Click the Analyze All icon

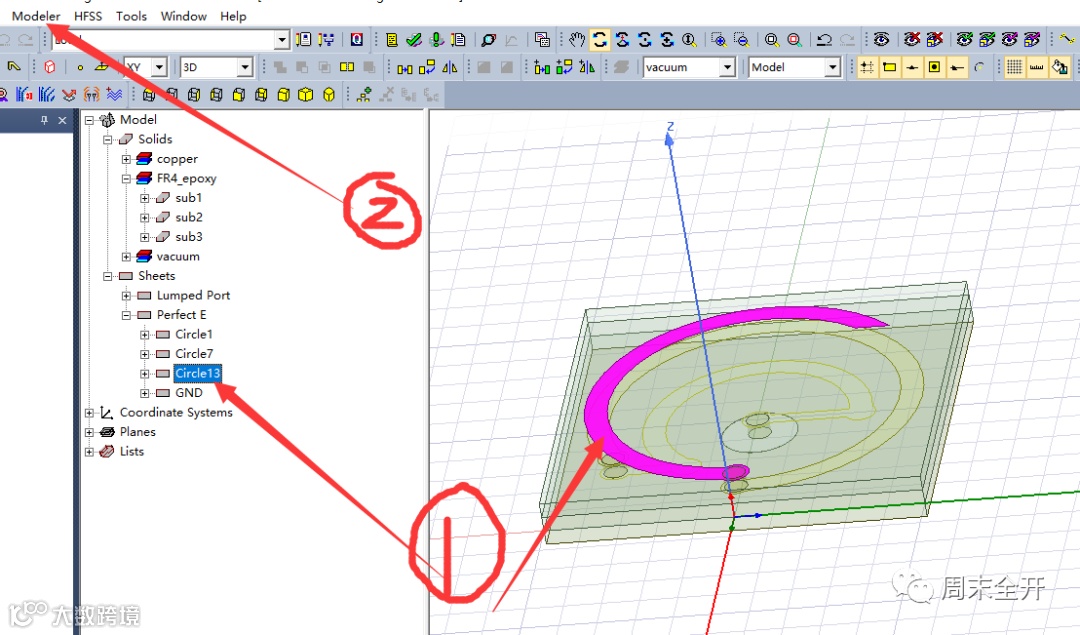[x=436, y=40]
